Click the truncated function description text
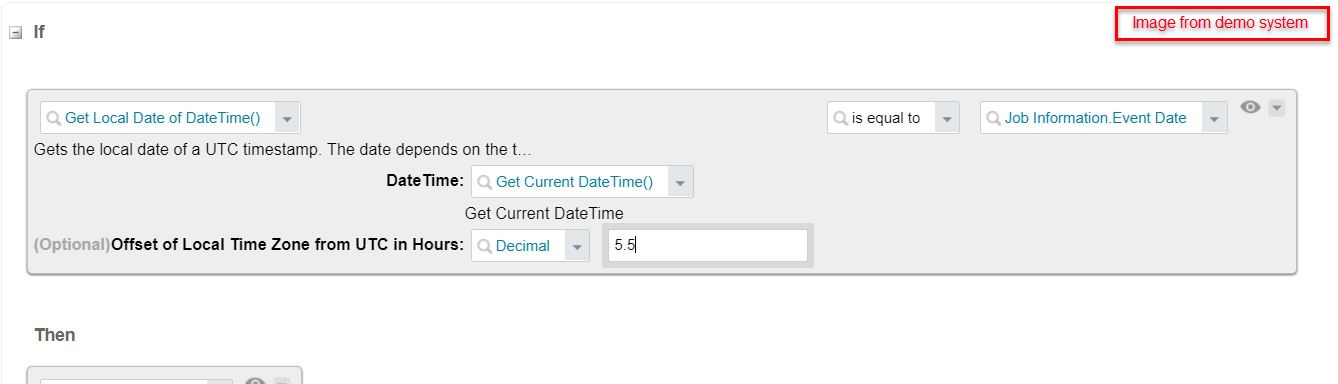1338x384 pixels. (x=282, y=150)
